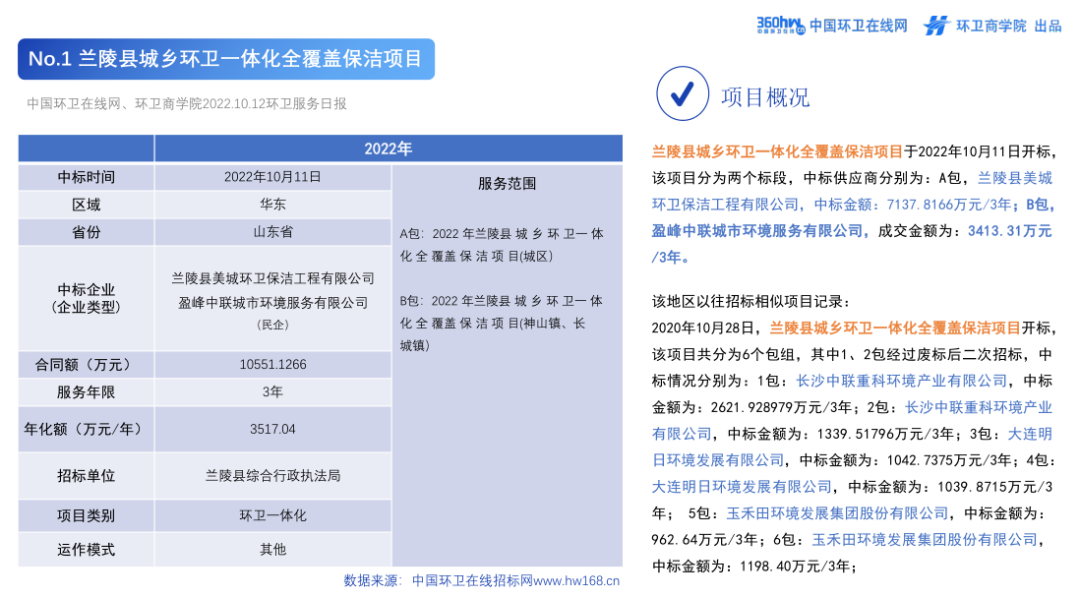Image resolution: width=1080 pixels, height=597 pixels.
Task: Click the 中国环卫在线网 text beside 360hw logo
Action: 858,25
